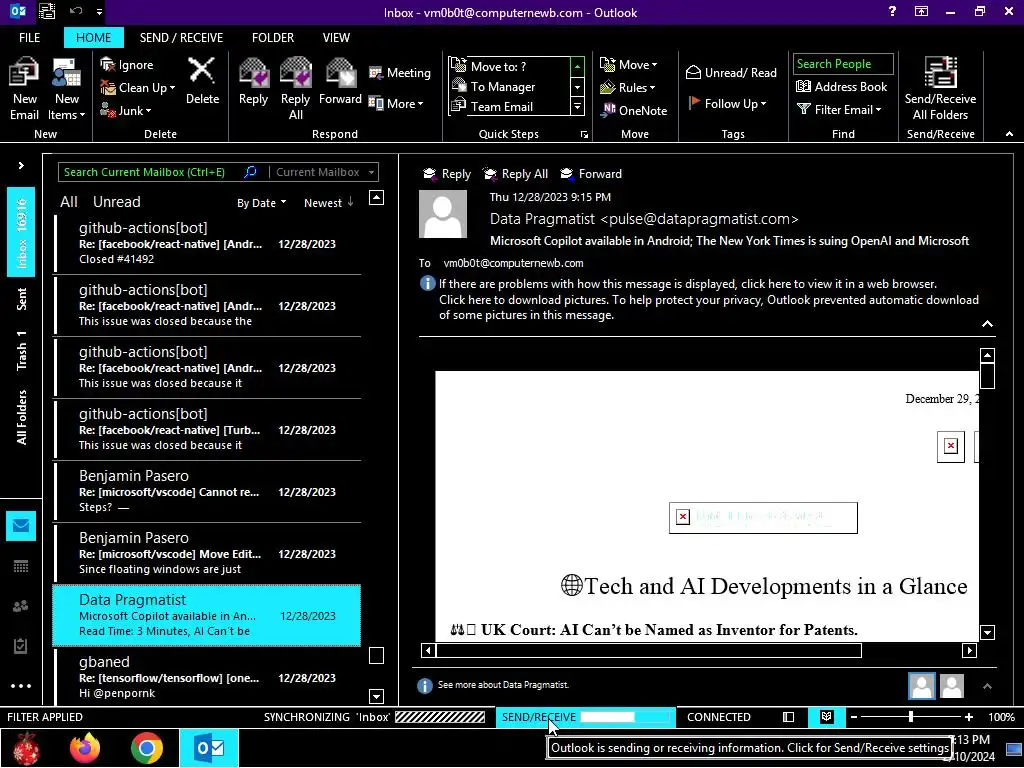Image resolution: width=1024 pixels, height=768 pixels.
Task: Collapse the ribbon with arrow
Action: pos(1009,134)
